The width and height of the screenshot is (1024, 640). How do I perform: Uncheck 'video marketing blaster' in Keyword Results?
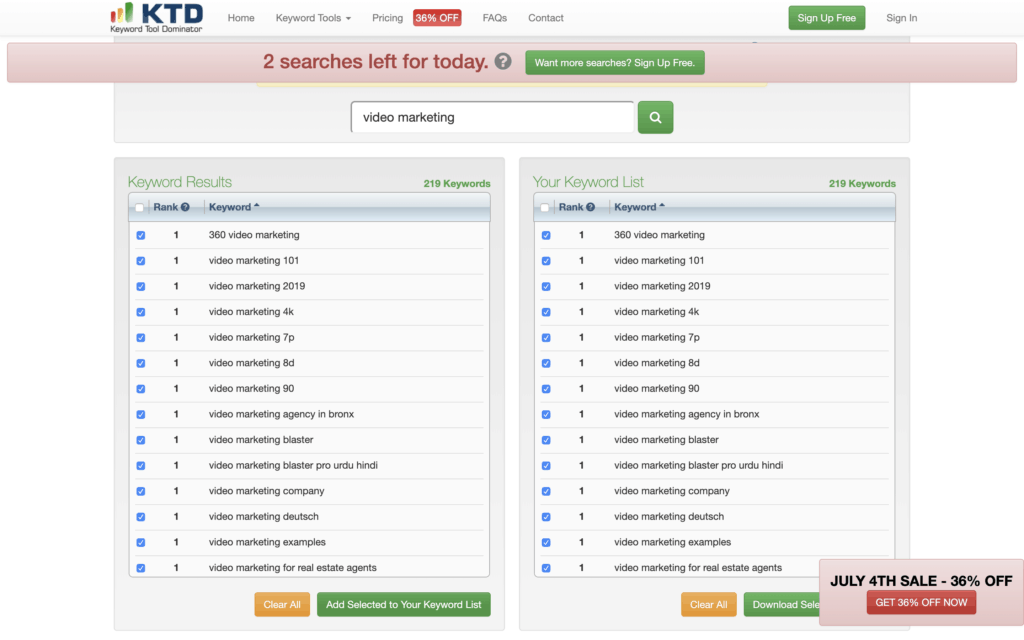[x=141, y=440]
